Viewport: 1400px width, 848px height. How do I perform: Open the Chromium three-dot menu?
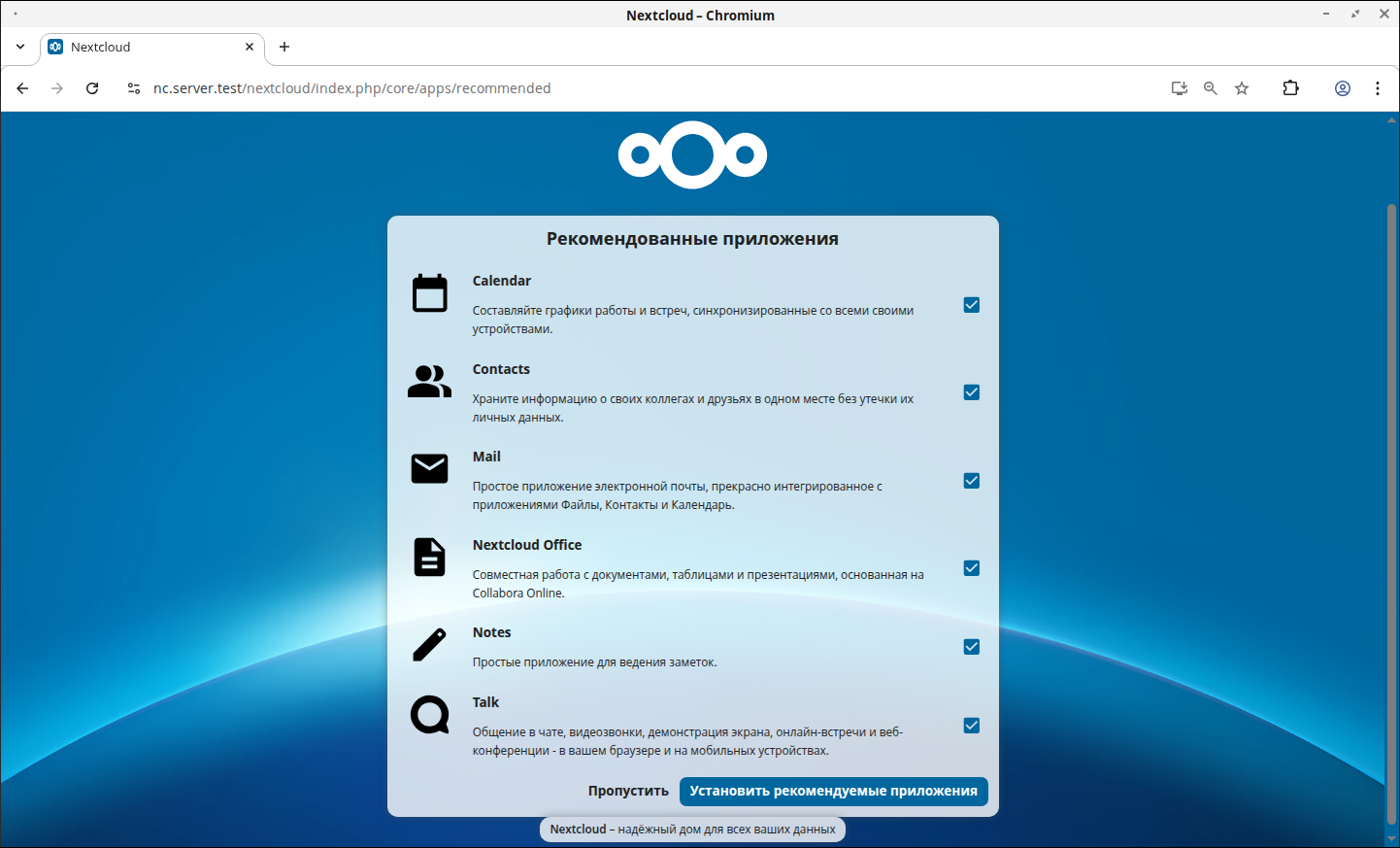(1377, 88)
